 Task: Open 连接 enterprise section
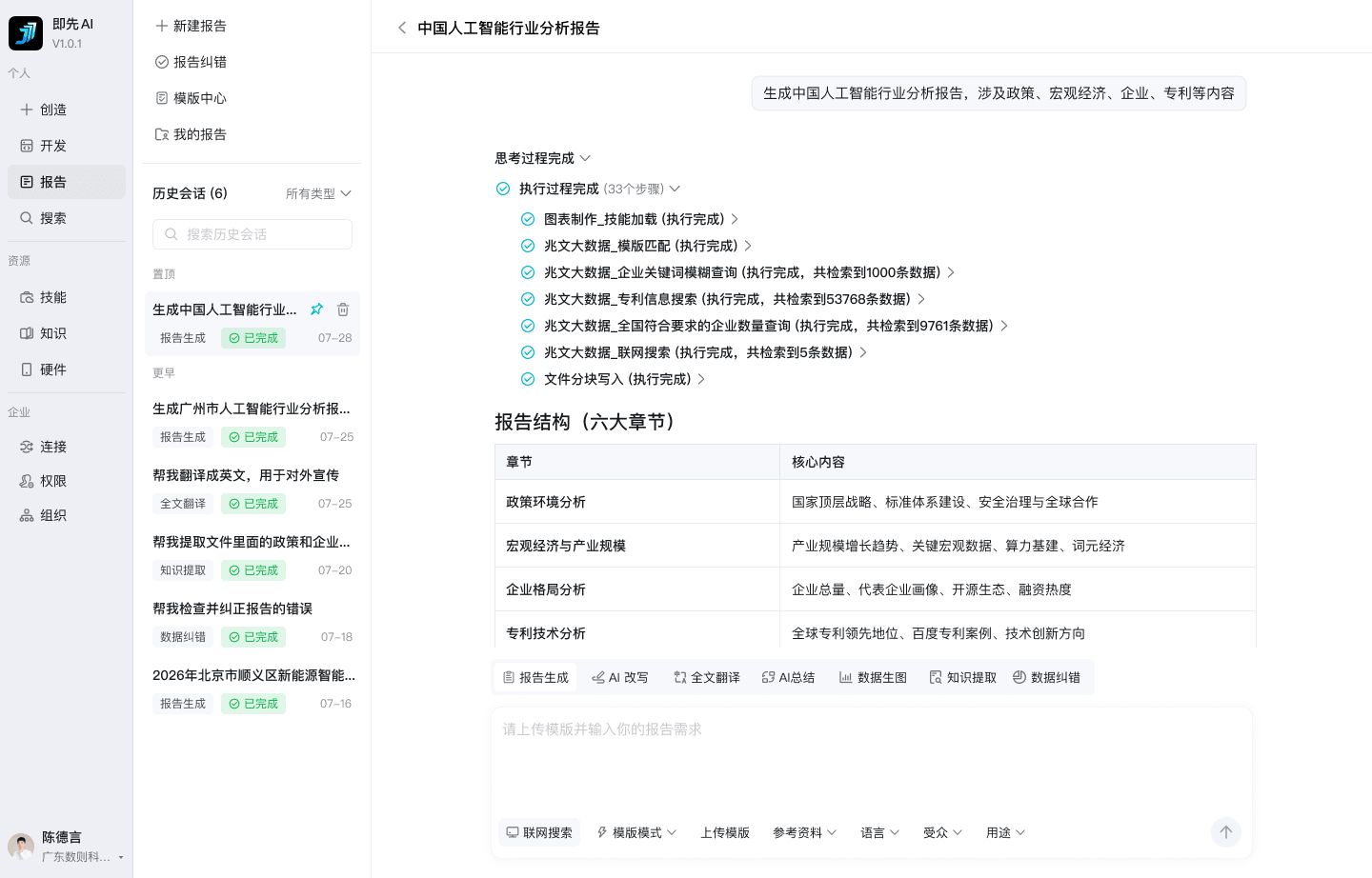point(67,447)
